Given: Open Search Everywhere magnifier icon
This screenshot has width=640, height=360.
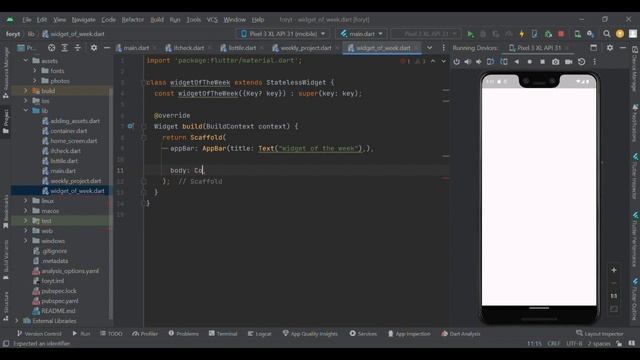Looking at the screenshot, I should [607, 34].
